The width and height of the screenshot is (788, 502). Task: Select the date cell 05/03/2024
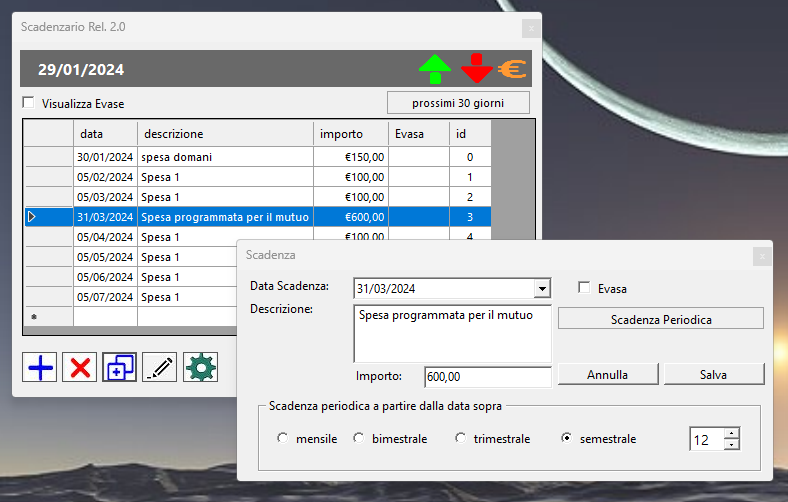pos(106,197)
